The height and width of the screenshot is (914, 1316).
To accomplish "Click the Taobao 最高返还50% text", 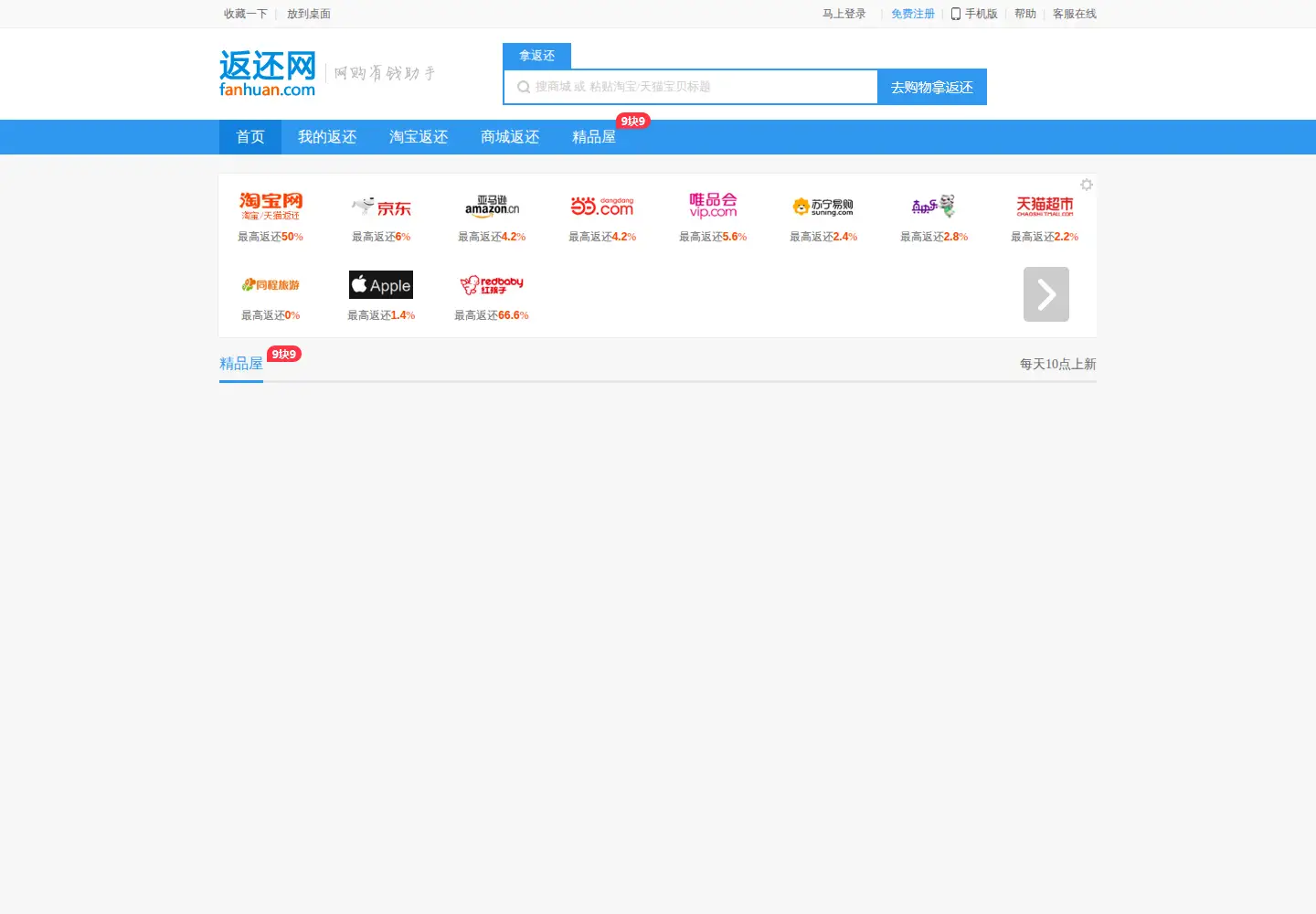I will (271, 237).
